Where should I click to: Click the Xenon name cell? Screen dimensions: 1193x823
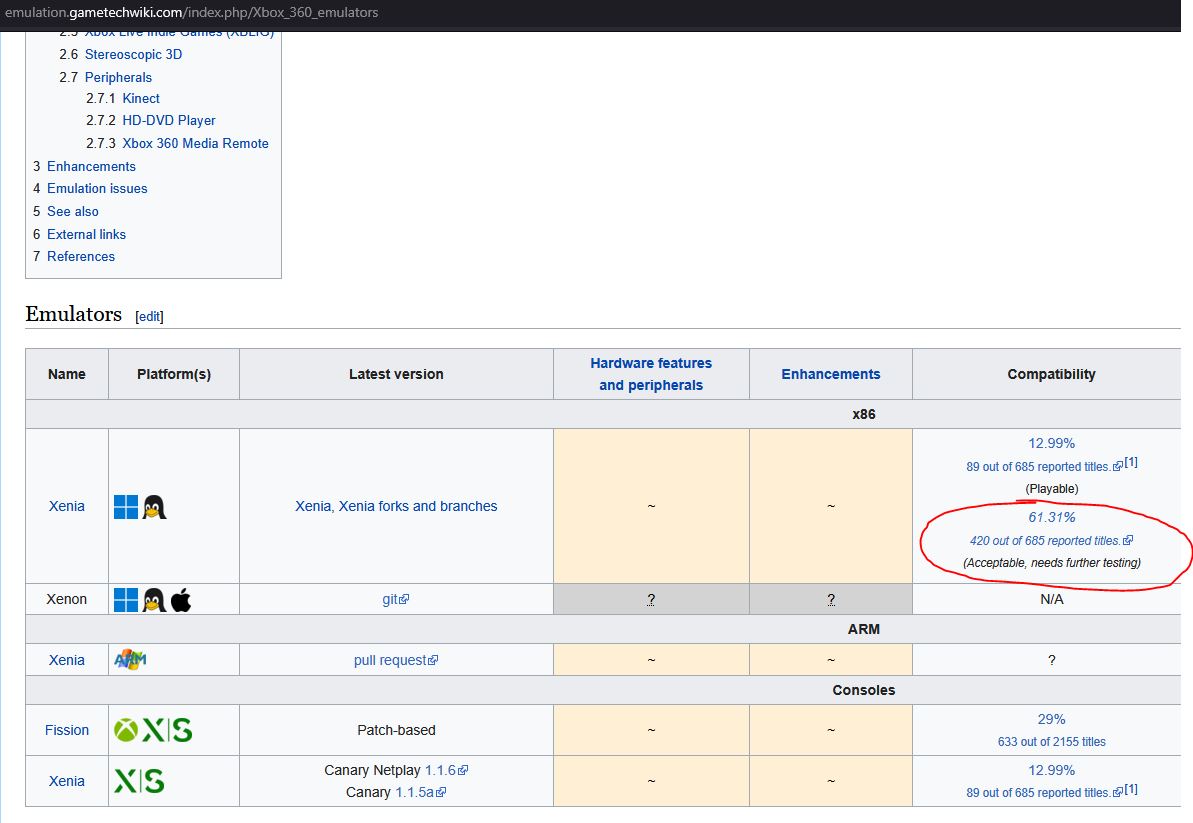coord(67,599)
